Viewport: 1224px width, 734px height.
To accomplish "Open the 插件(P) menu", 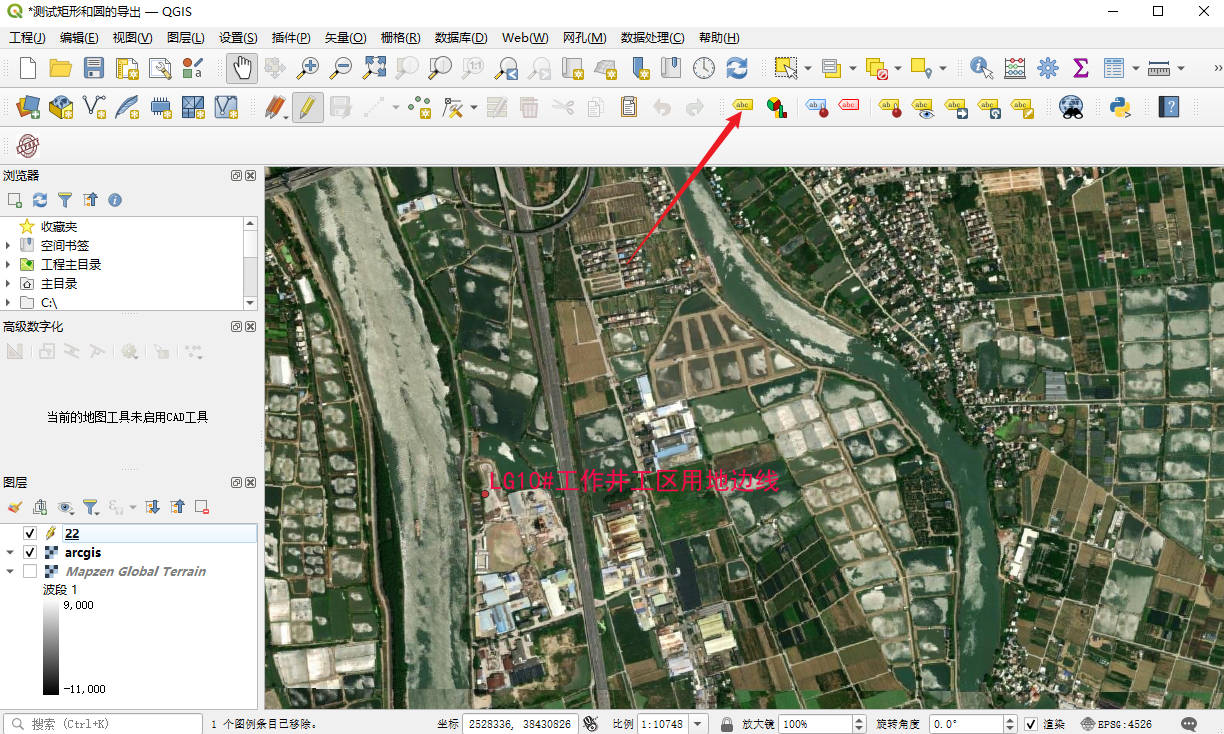I will (291, 38).
